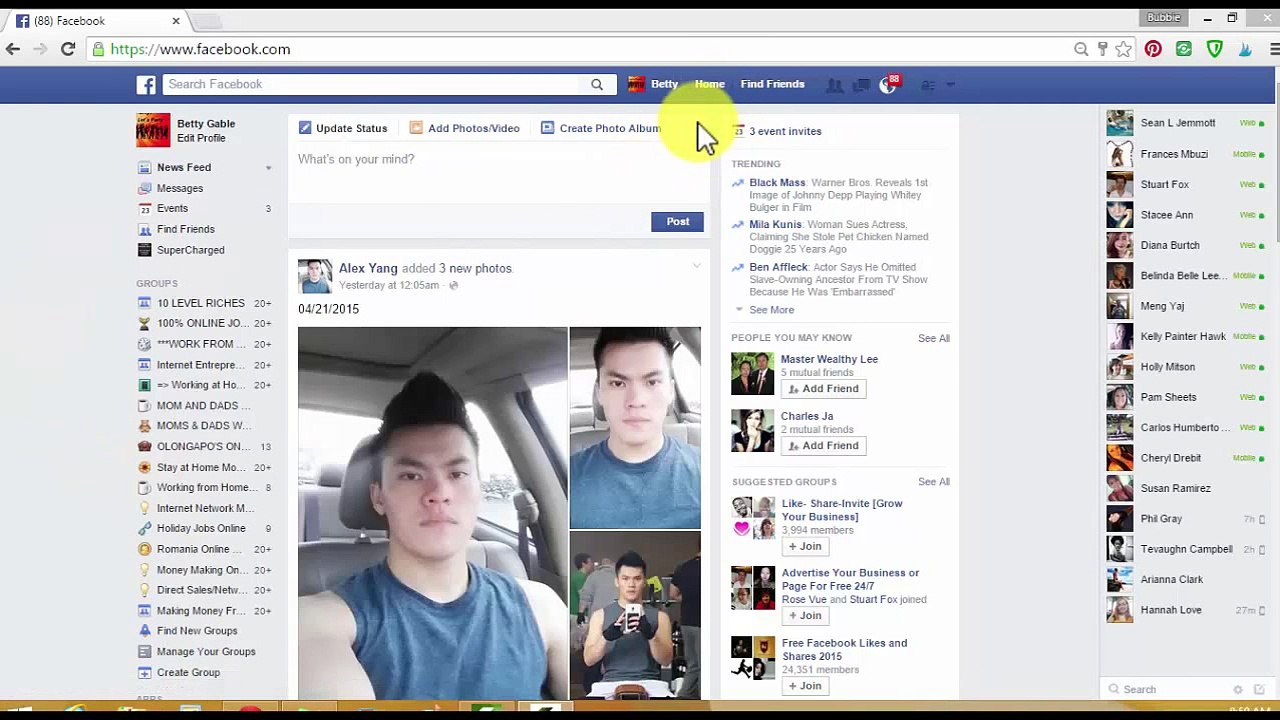This screenshot has height=720, width=1280.
Task: Open Ben Affleck trending topic
Action: (778, 267)
